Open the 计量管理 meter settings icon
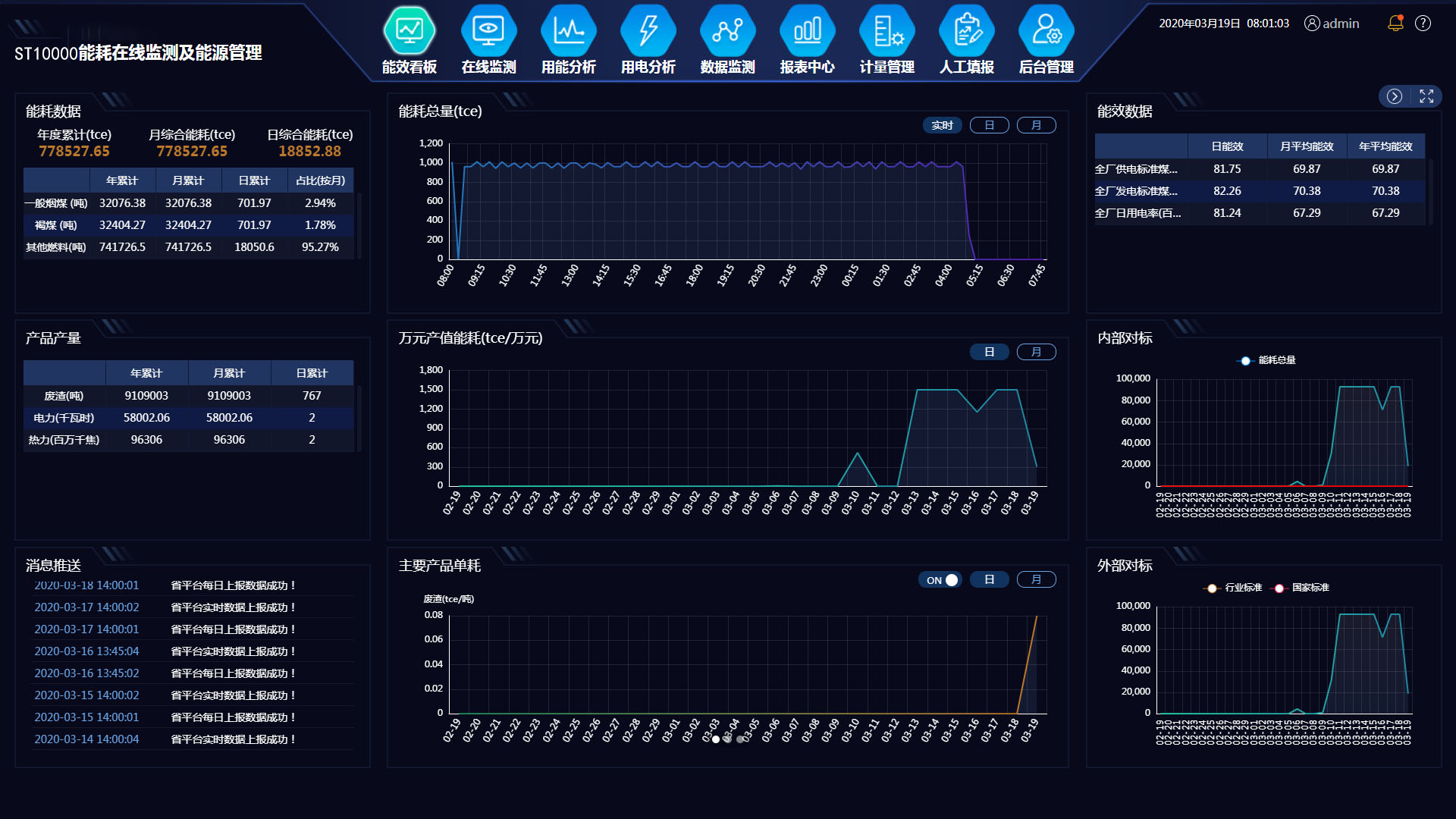1456x819 pixels. pos(886,32)
